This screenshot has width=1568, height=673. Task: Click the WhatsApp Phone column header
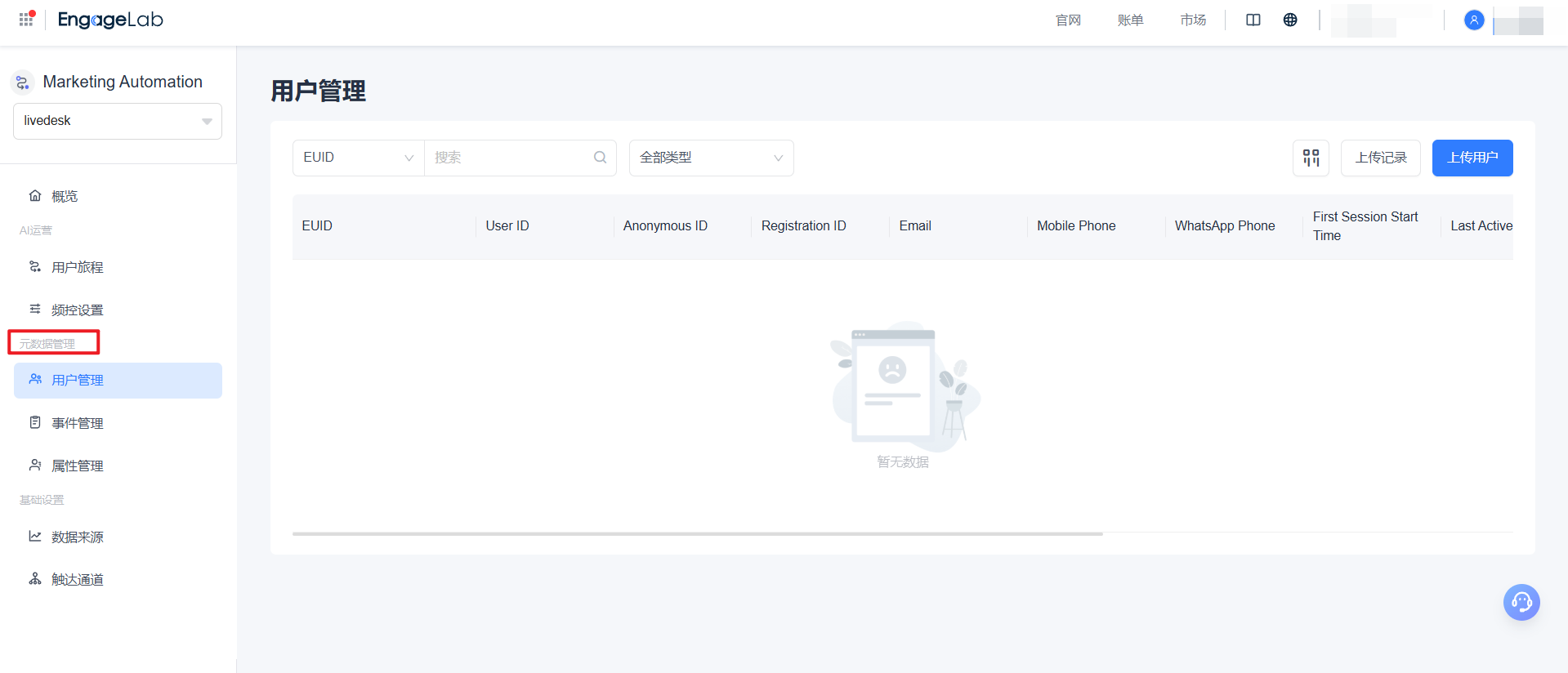tap(1235, 226)
